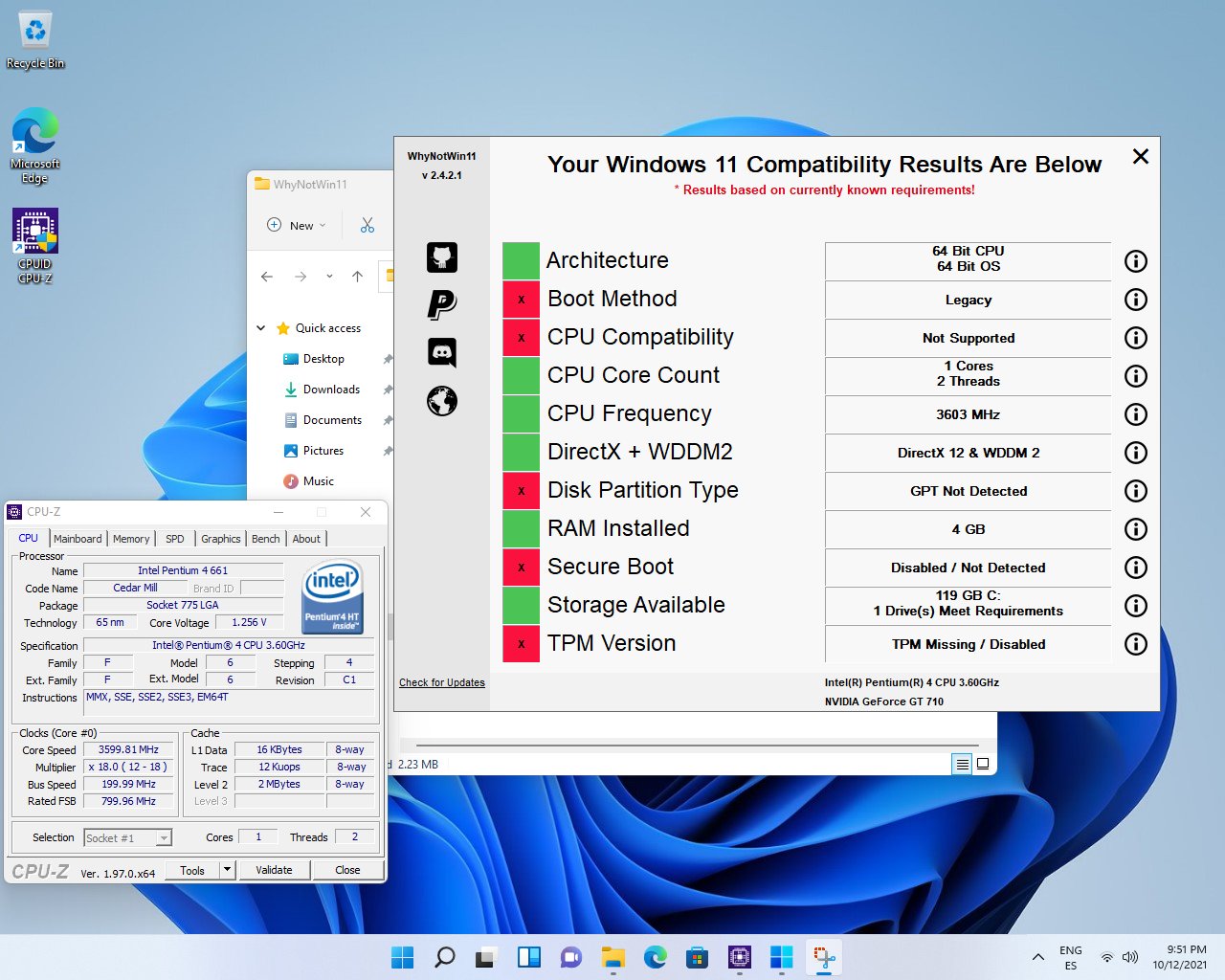Viewport: 1225px width, 980px height.
Task: Open info for CPU Compatibility result
Action: click(x=1135, y=338)
